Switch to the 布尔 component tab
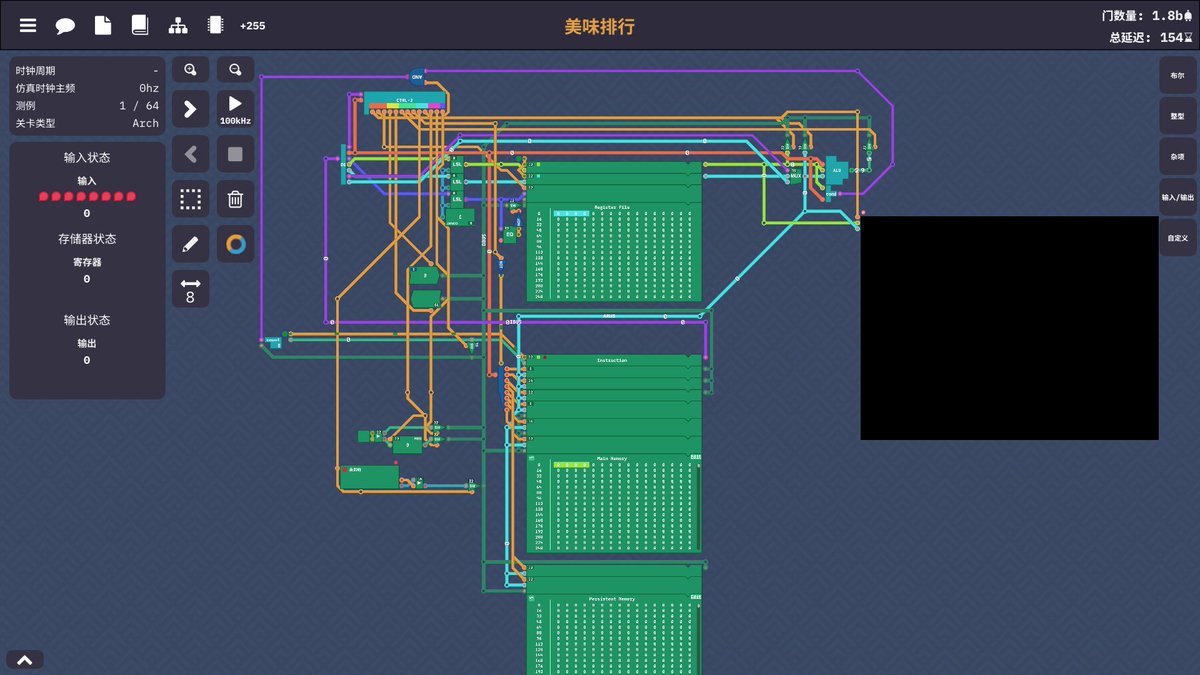This screenshot has height=675, width=1200. (x=1177, y=76)
